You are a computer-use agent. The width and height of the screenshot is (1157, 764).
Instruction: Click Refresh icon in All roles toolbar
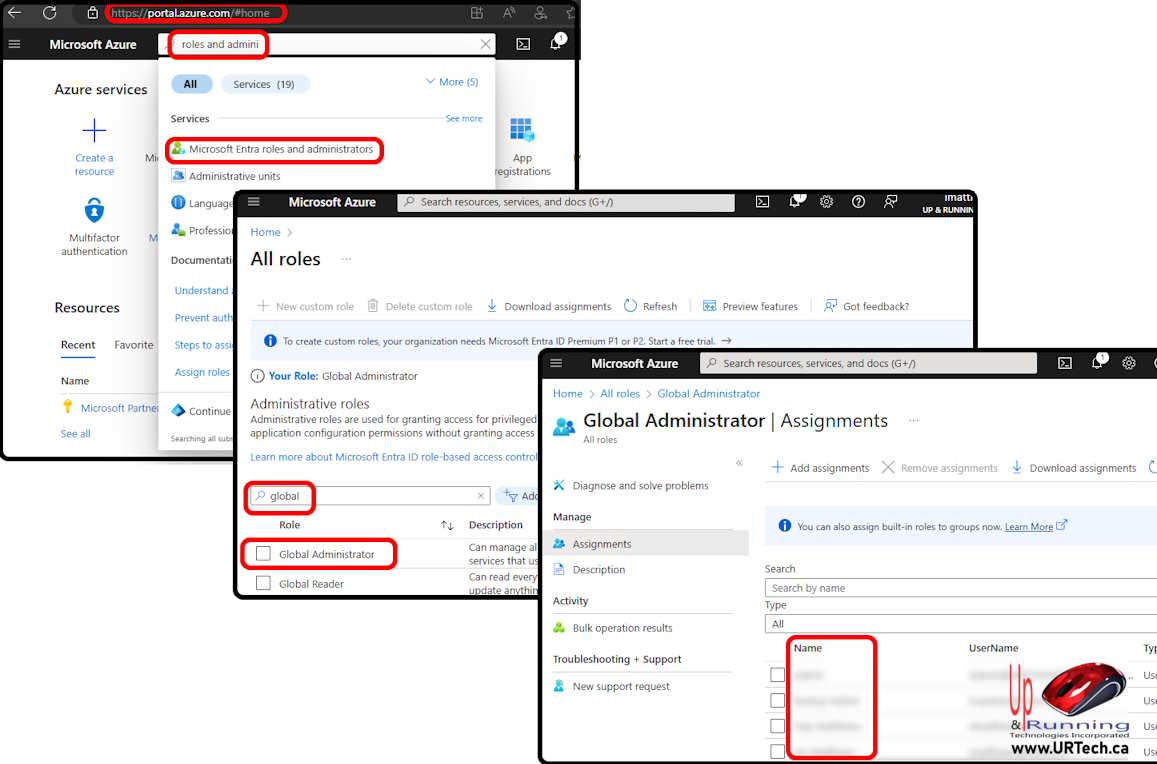(x=631, y=306)
